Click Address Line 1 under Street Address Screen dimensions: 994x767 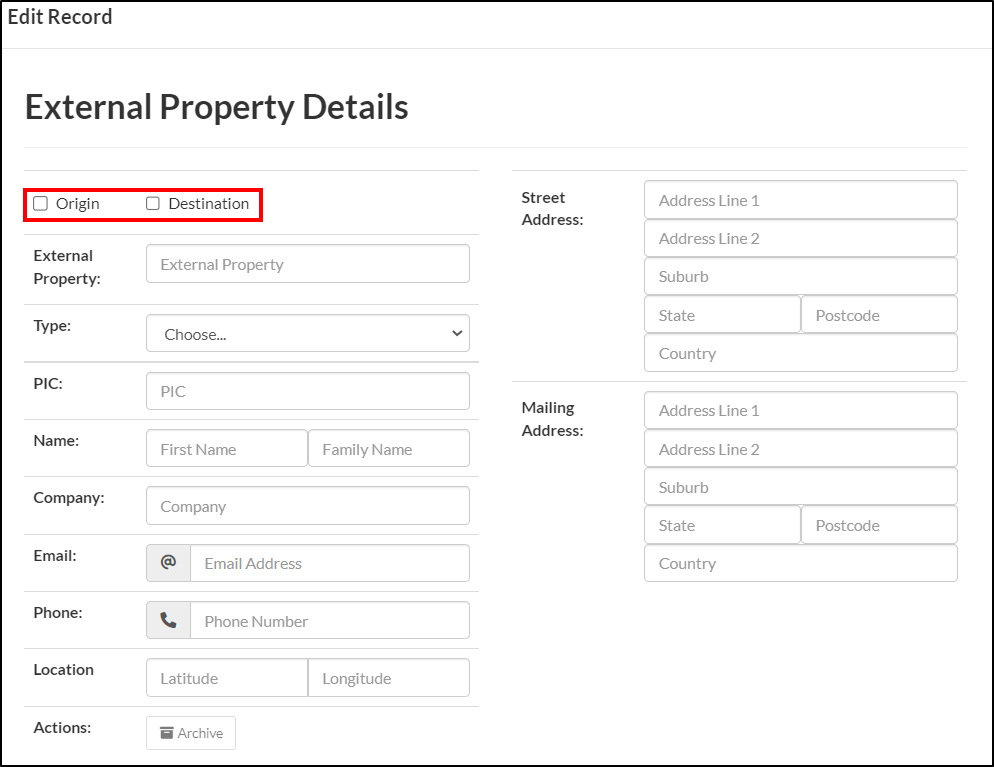800,199
